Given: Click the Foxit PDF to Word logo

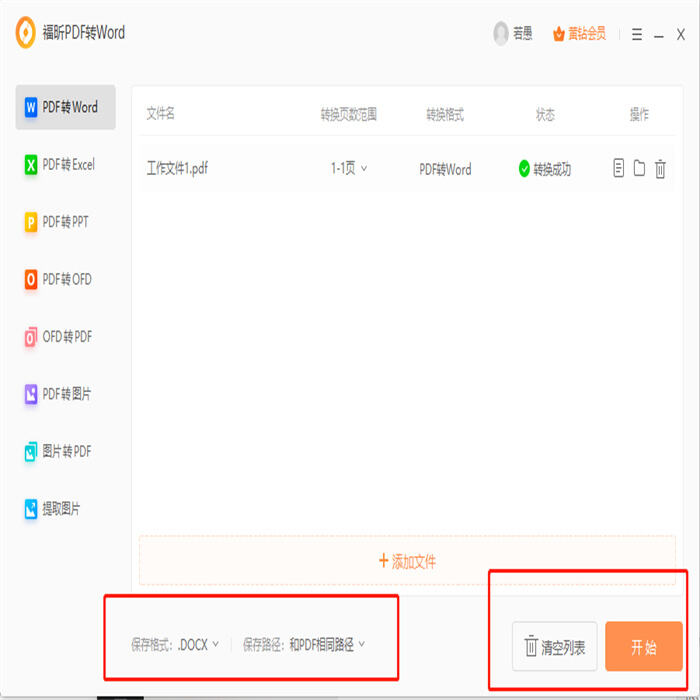Looking at the screenshot, I should (25, 33).
